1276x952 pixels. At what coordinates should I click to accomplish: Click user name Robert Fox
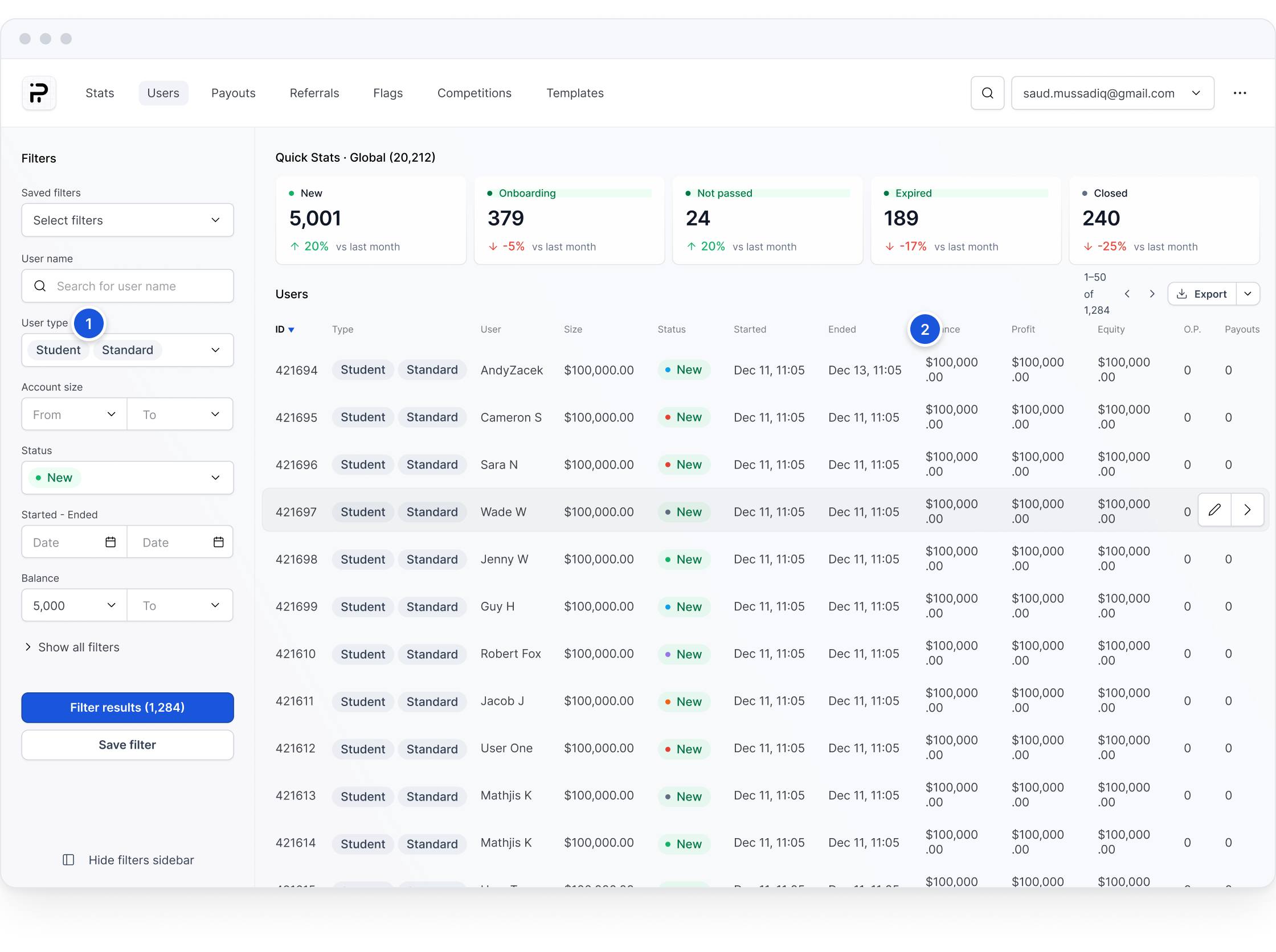click(510, 654)
